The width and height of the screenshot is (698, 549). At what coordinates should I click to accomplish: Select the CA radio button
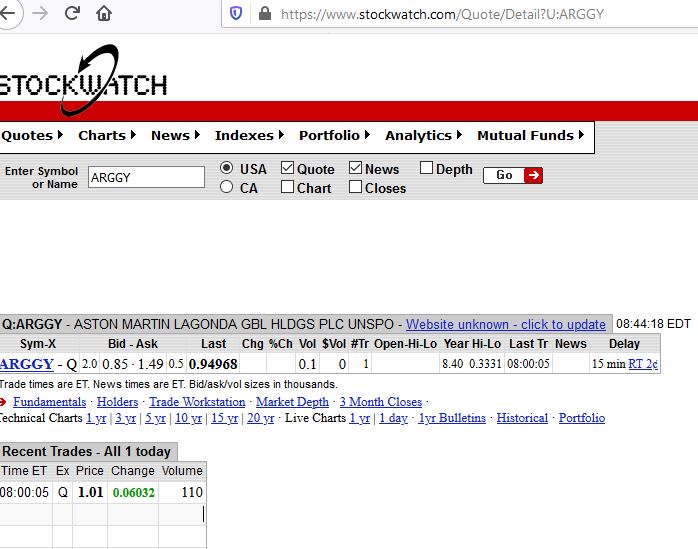tap(227, 187)
